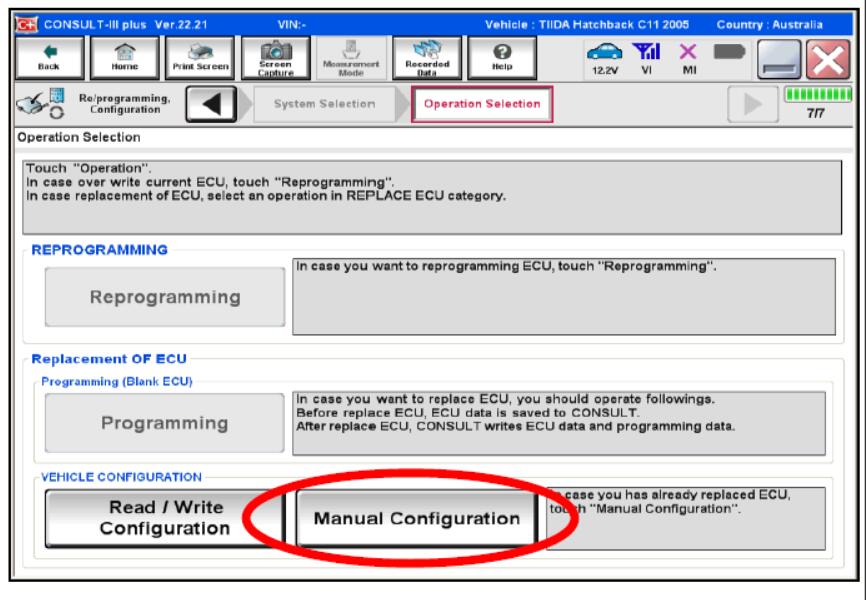Go to Home screen

click(124, 58)
